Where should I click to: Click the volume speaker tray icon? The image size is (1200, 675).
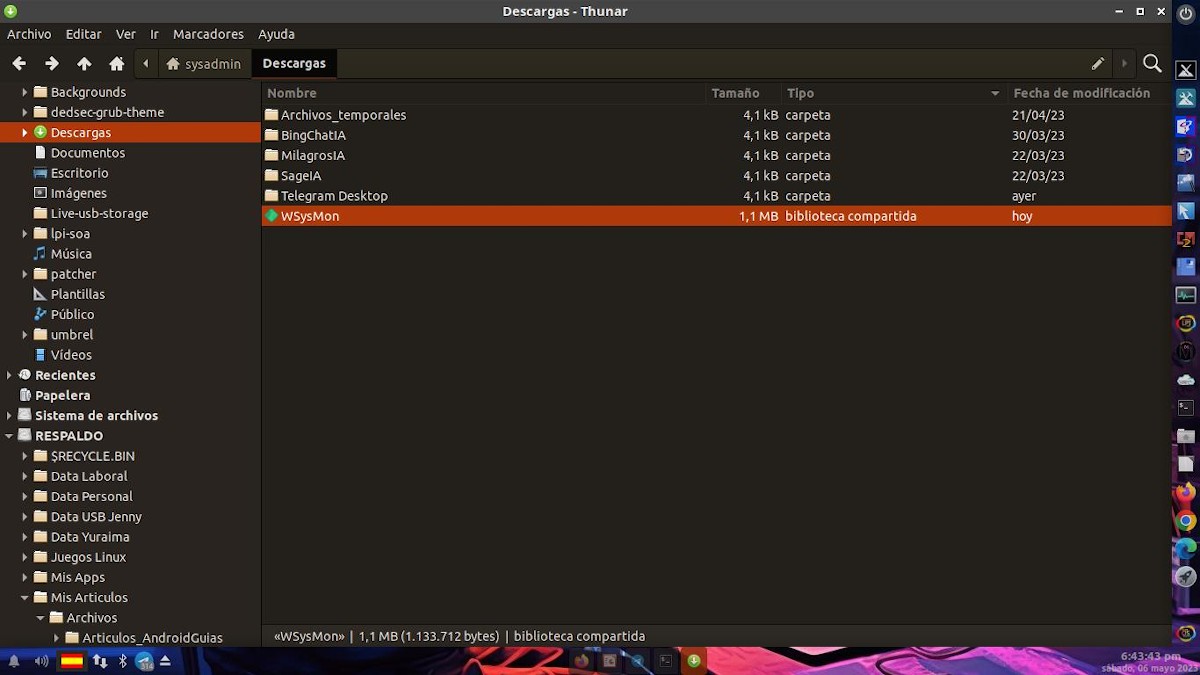coord(41,661)
